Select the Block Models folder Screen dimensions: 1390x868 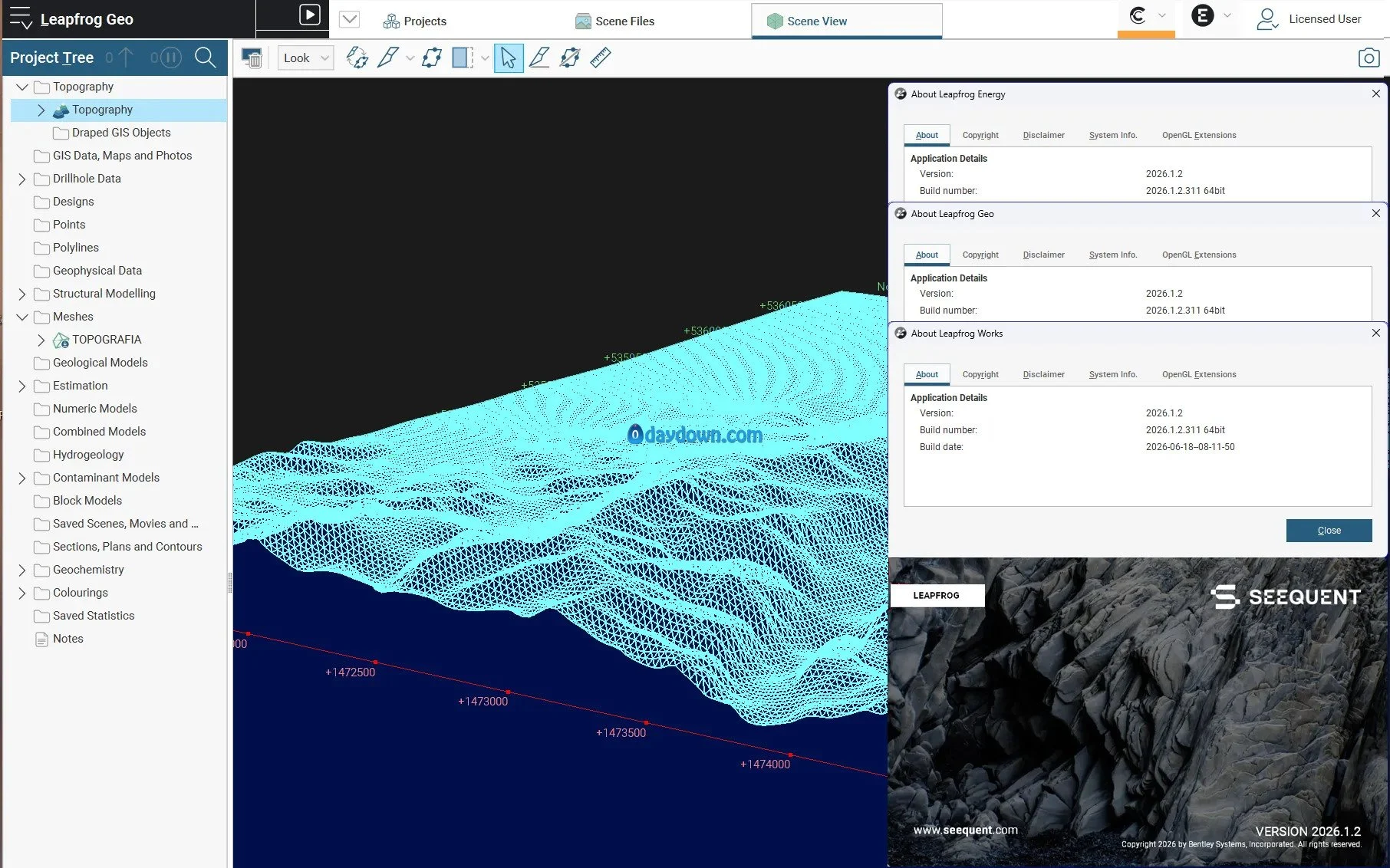77,501
